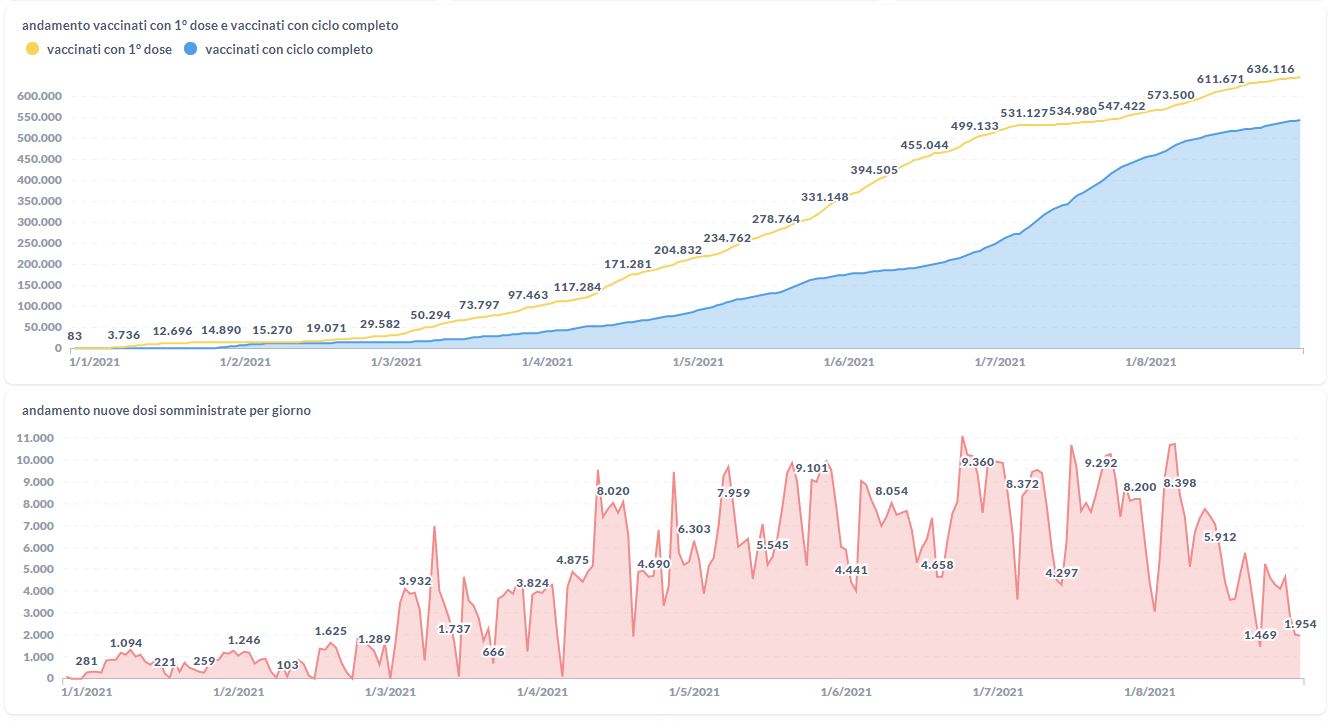
Task: Click the blue legend dot for completed cycle
Action: [190, 49]
